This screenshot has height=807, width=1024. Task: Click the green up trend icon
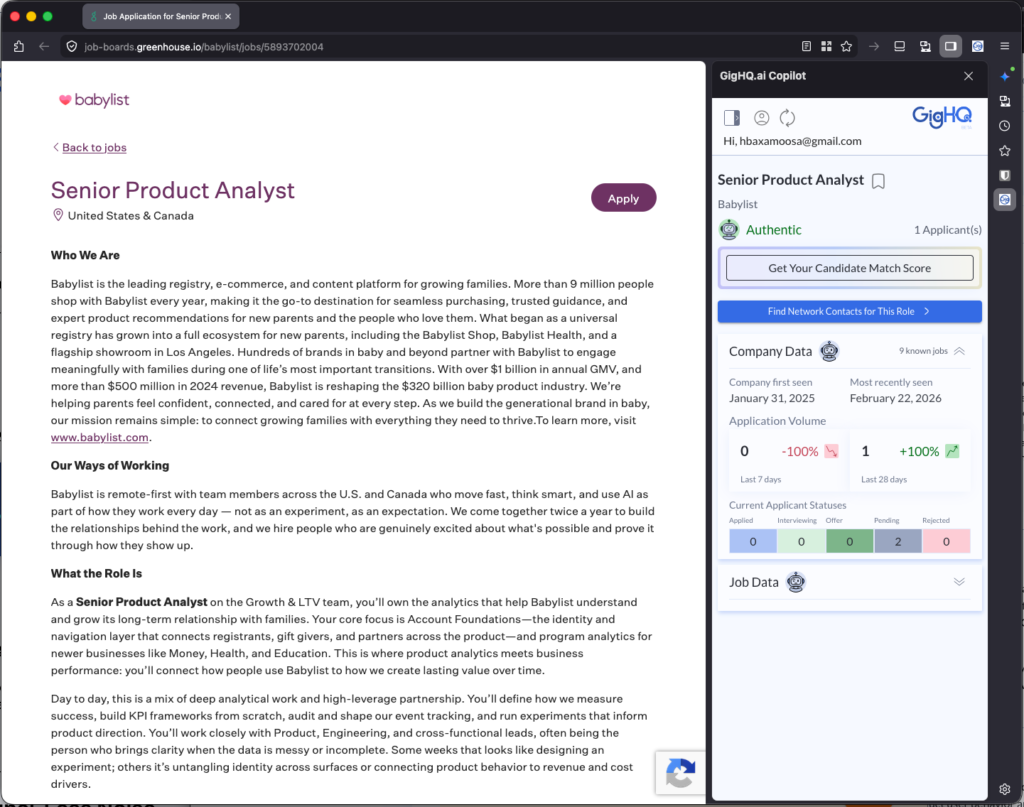tap(952, 451)
